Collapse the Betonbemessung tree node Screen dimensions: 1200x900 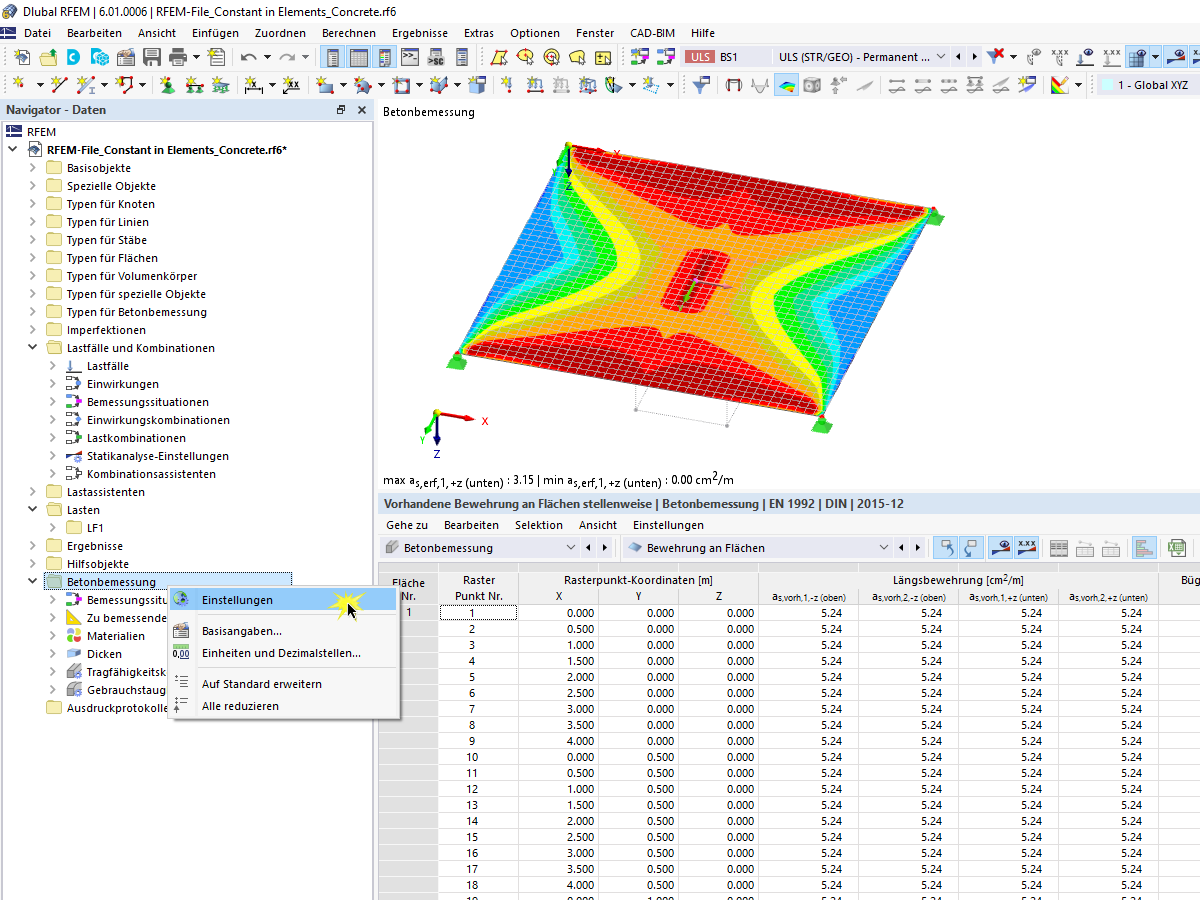pos(33,582)
